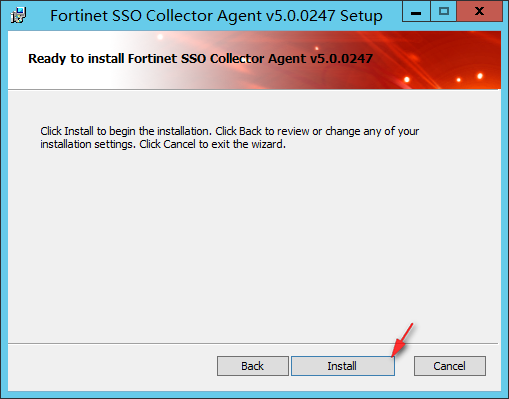Go Back to review installation settings

tap(253, 366)
